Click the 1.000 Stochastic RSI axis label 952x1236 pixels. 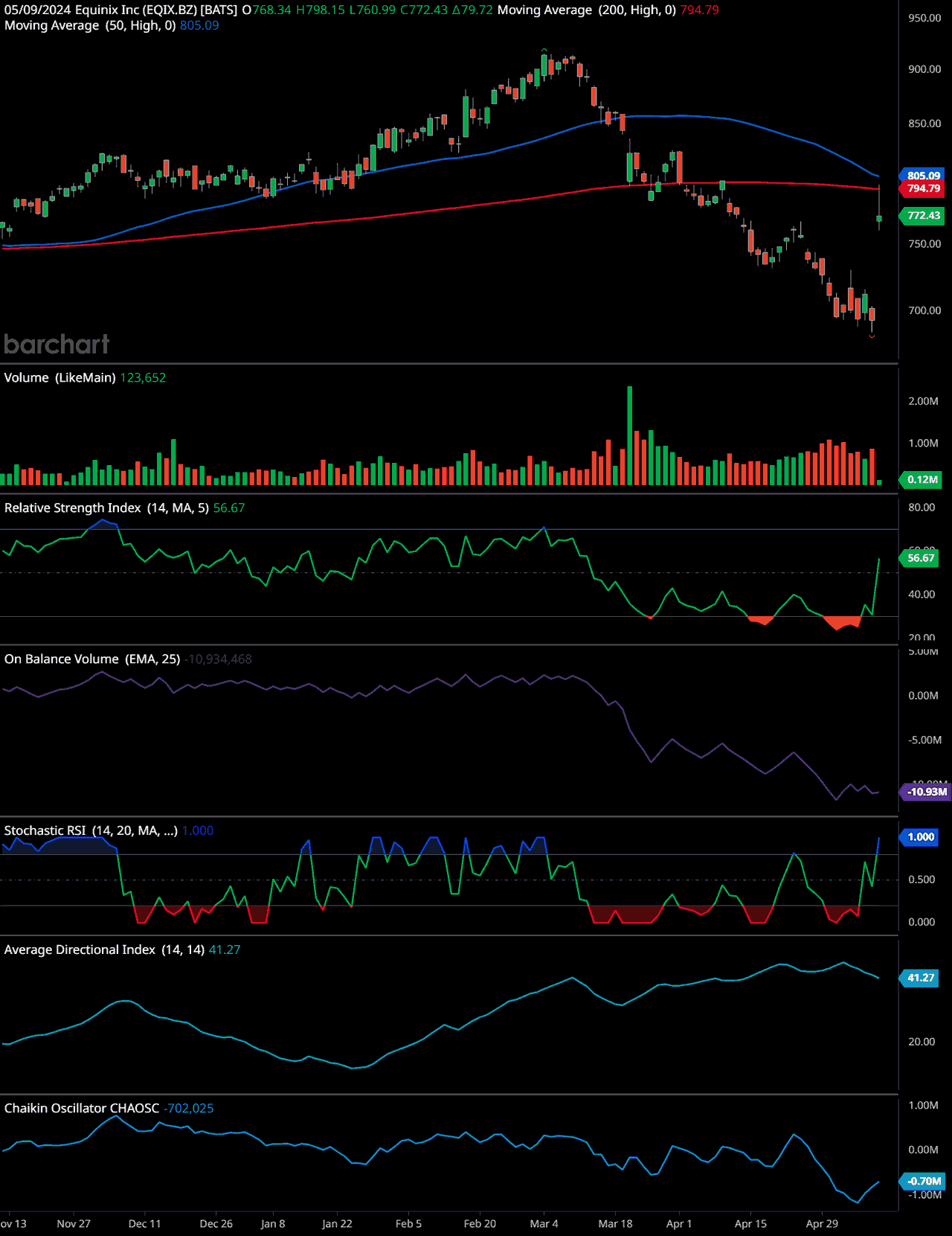pyautogui.click(x=920, y=837)
